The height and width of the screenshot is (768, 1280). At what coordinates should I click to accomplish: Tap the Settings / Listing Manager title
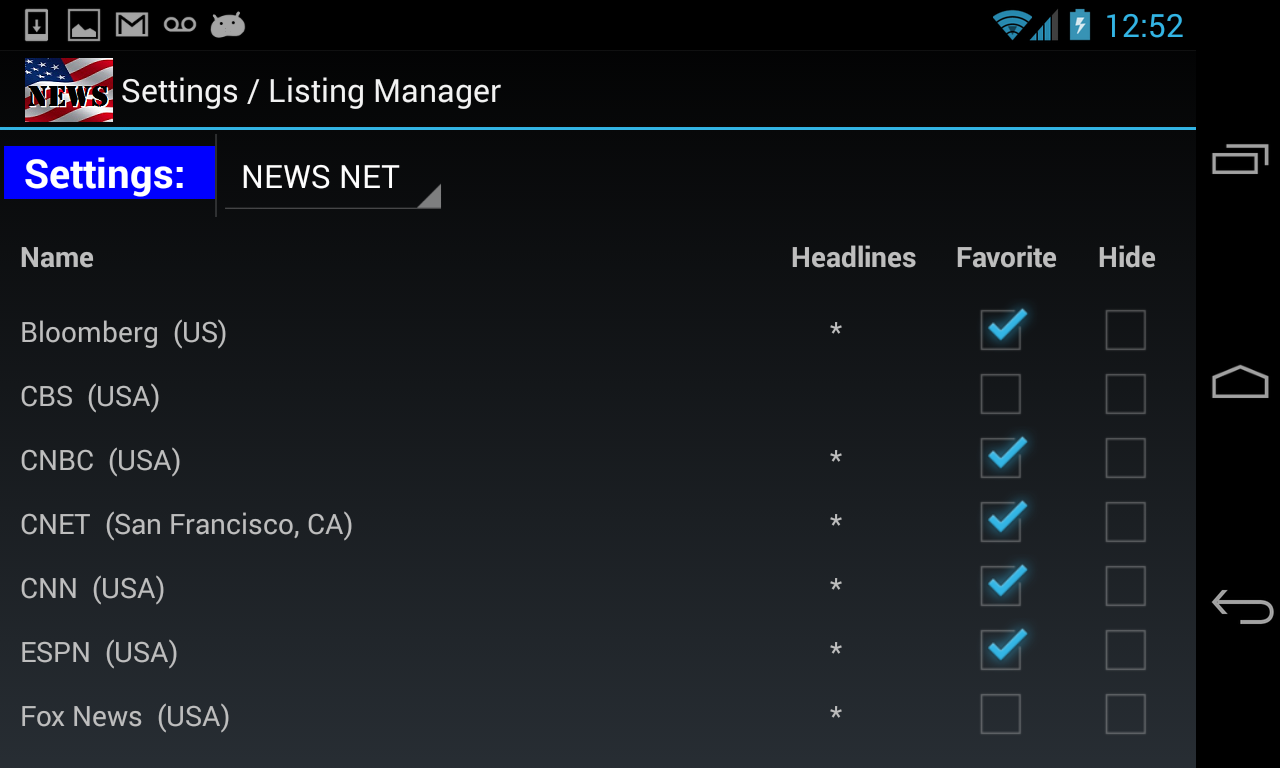(311, 91)
